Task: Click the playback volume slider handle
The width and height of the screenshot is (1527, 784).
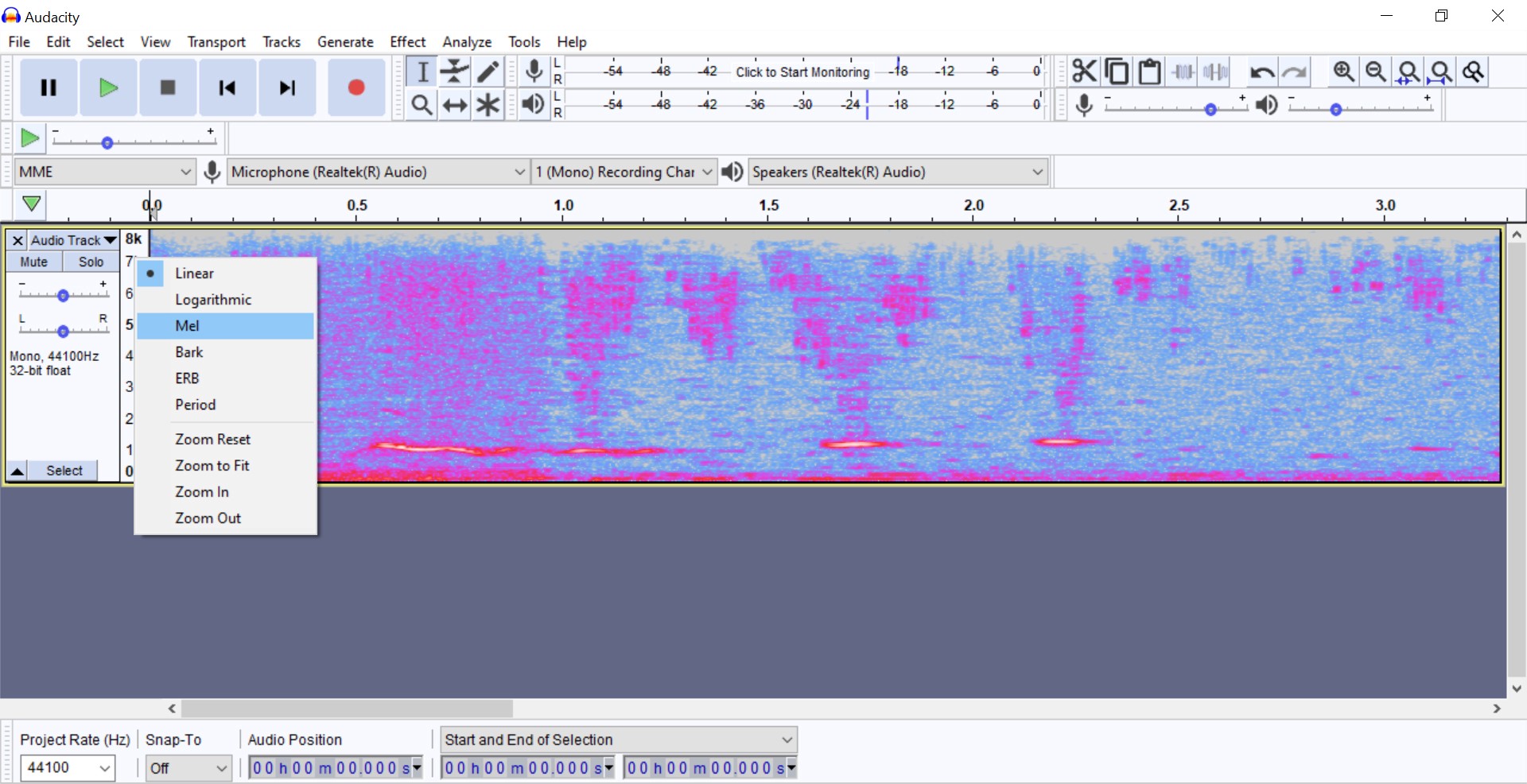Action: pos(1336,110)
